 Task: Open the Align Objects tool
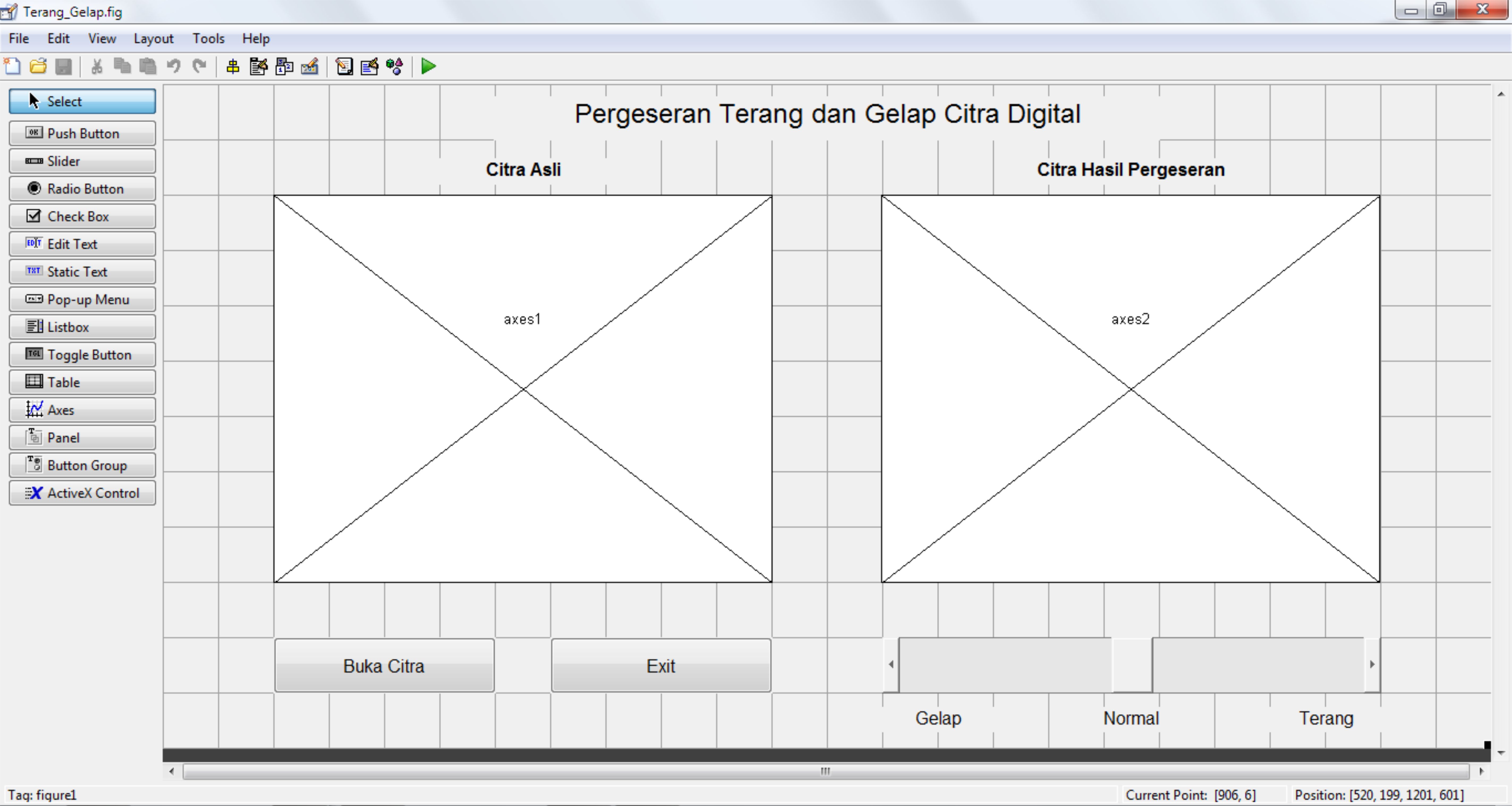tap(232, 66)
